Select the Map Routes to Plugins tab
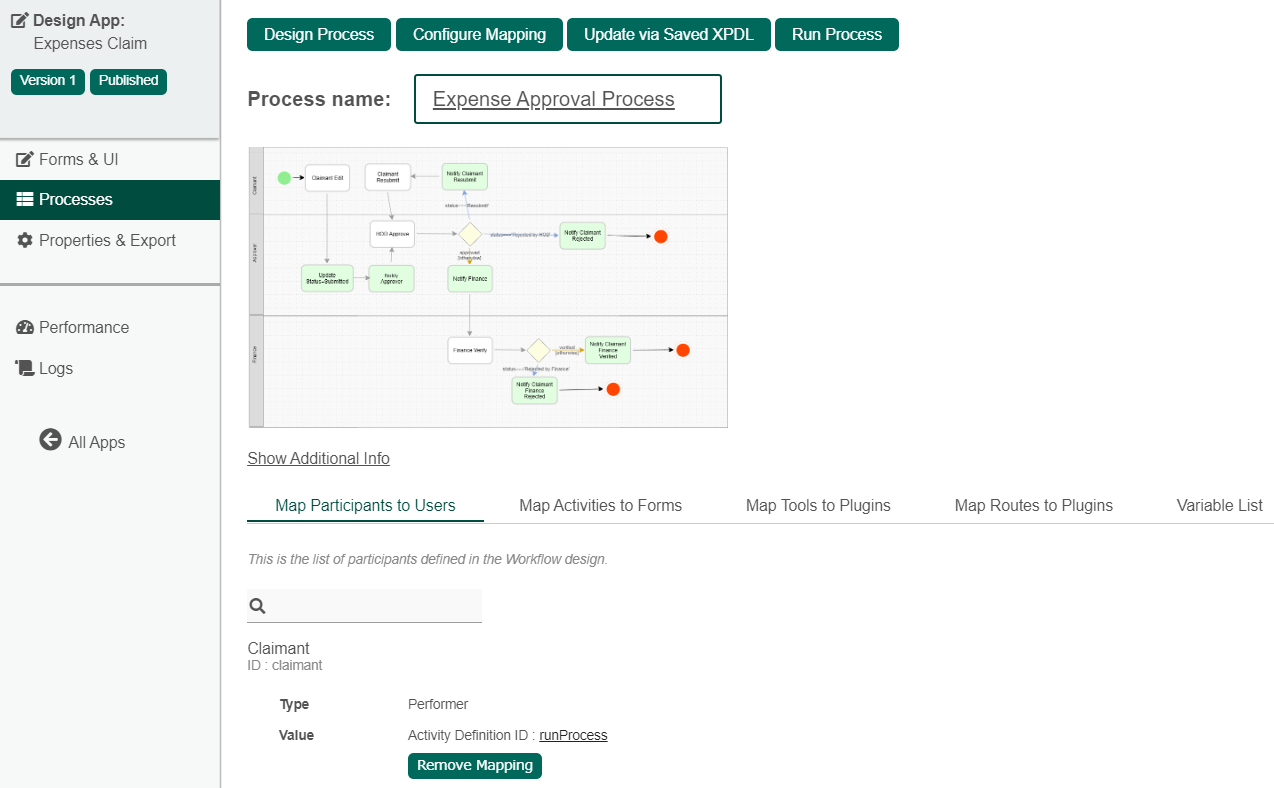This screenshot has width=1274, height=788. coord(1033,505)
